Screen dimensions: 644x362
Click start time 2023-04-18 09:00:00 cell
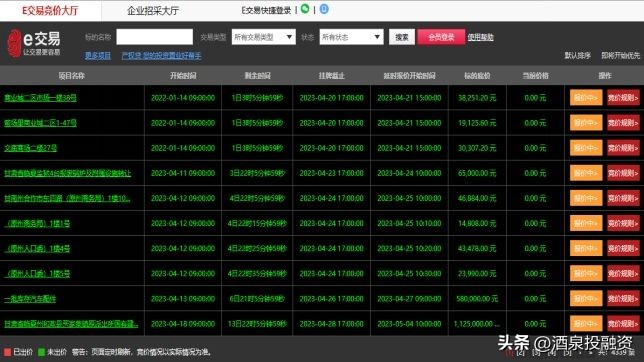pyautogui.click(x=183, y=324)
